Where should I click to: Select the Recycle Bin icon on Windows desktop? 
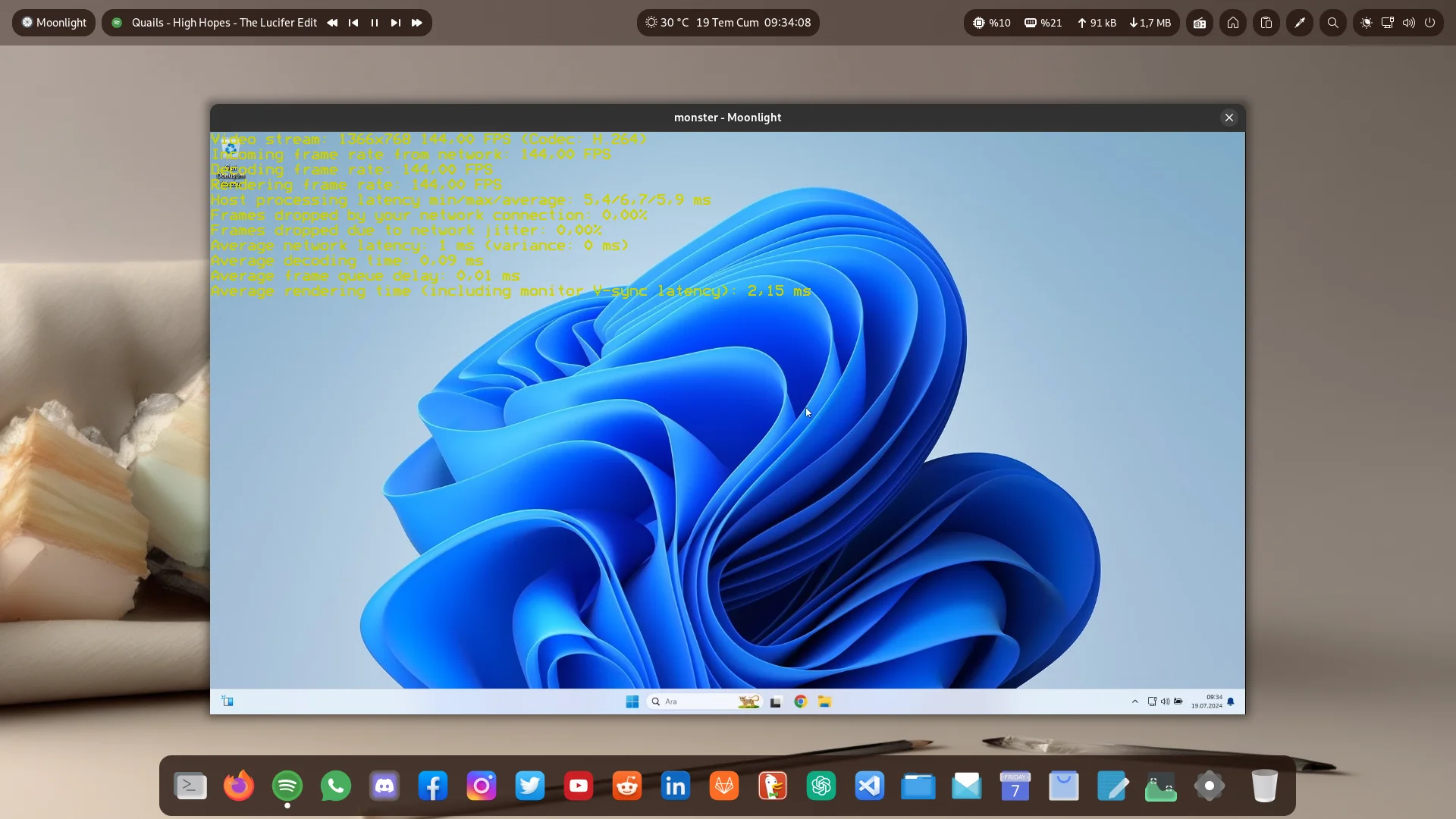[231, 160]
